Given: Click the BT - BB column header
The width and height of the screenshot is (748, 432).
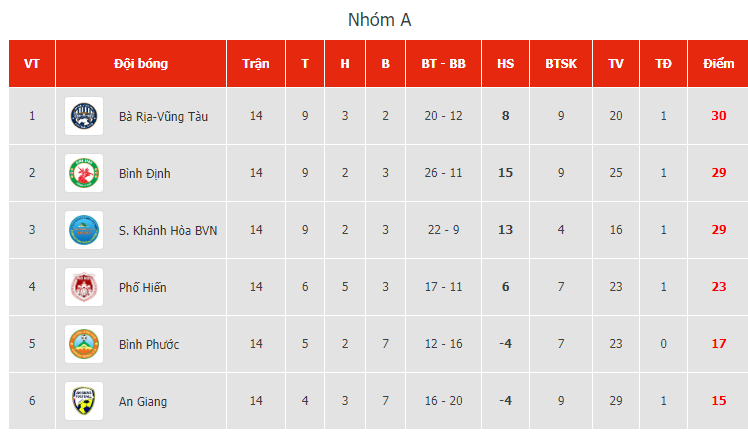Looking at the screenshot, I should [x=443, y=64].
